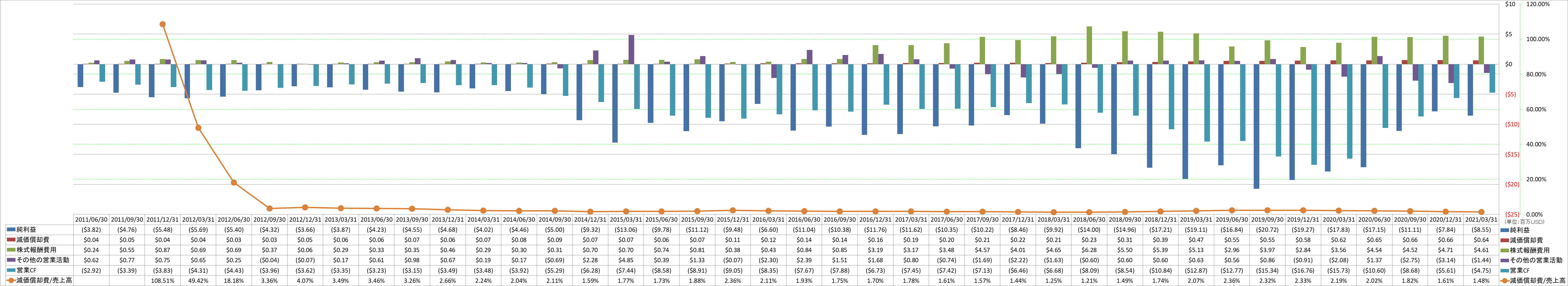Image resolution: width=1568 pixels, height=286 pixels.
Task: Click the ($13.06) net income cell
Action: pos(626,230)
